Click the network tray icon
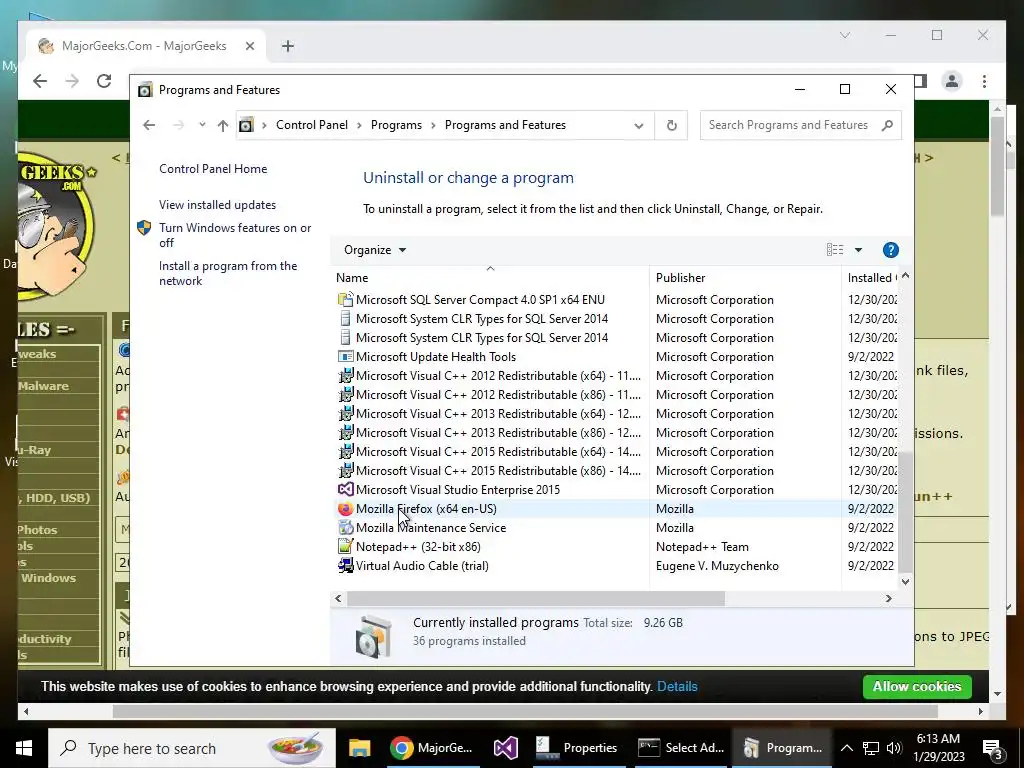This screenshot has width=1024, height=768. click(871, 748)
